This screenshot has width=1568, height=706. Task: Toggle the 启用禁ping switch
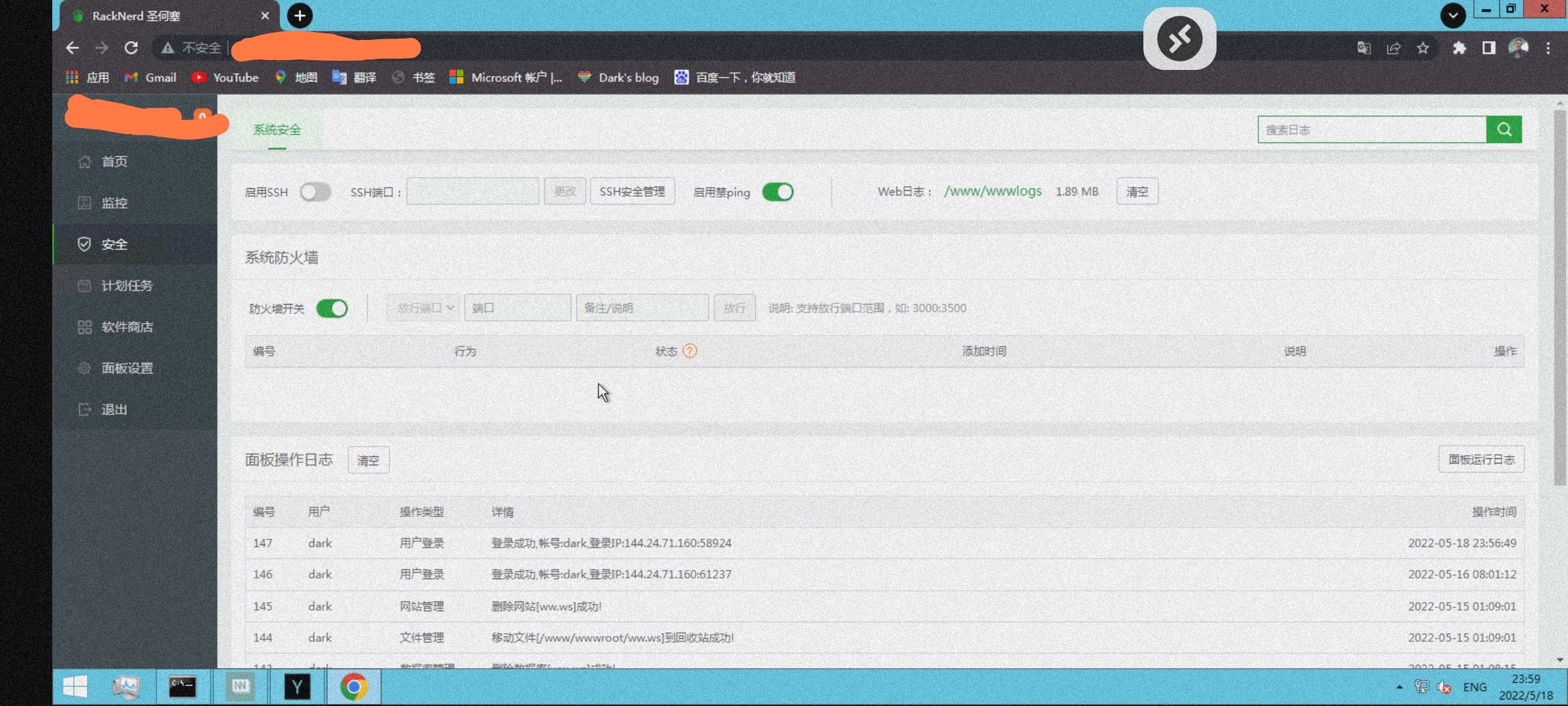778,192
